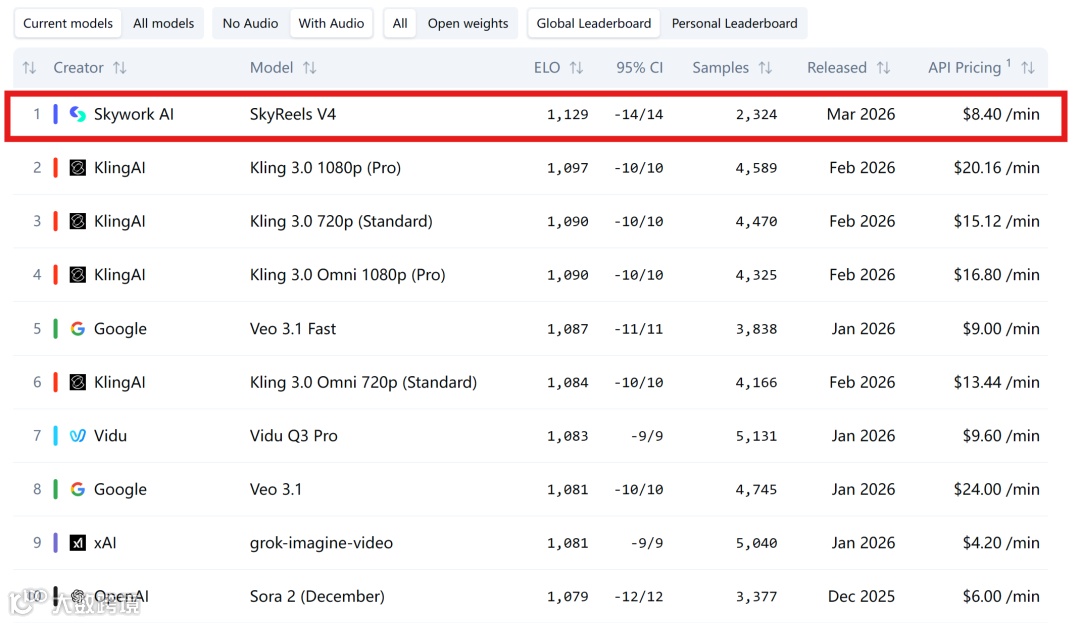The width and height of the screenshot is (1080, 623).
Task: Select the samples count 5,040
Action: (x=756, y=544)
